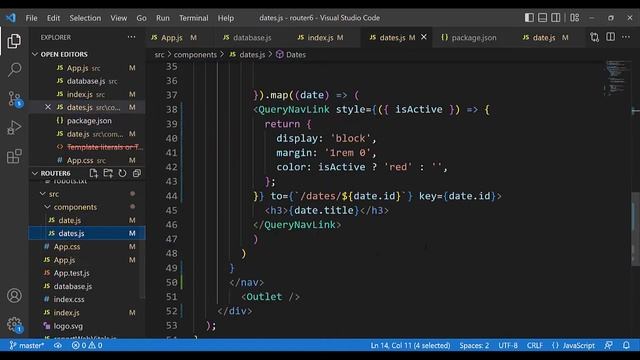Open the File menu
This screenshot has height=360, width=640.
[x=31, y=18]
